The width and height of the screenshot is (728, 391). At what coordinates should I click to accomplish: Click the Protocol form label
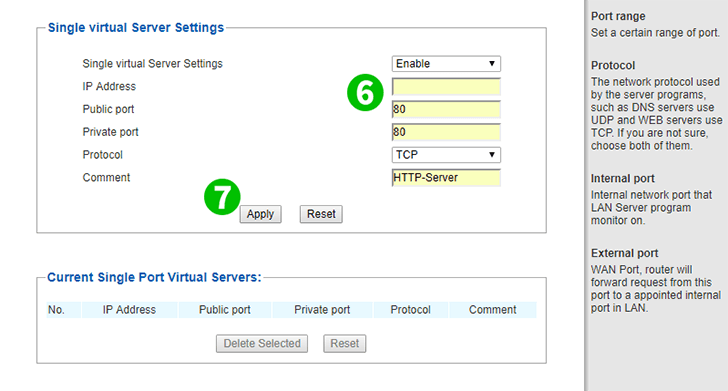pos(103,155)
